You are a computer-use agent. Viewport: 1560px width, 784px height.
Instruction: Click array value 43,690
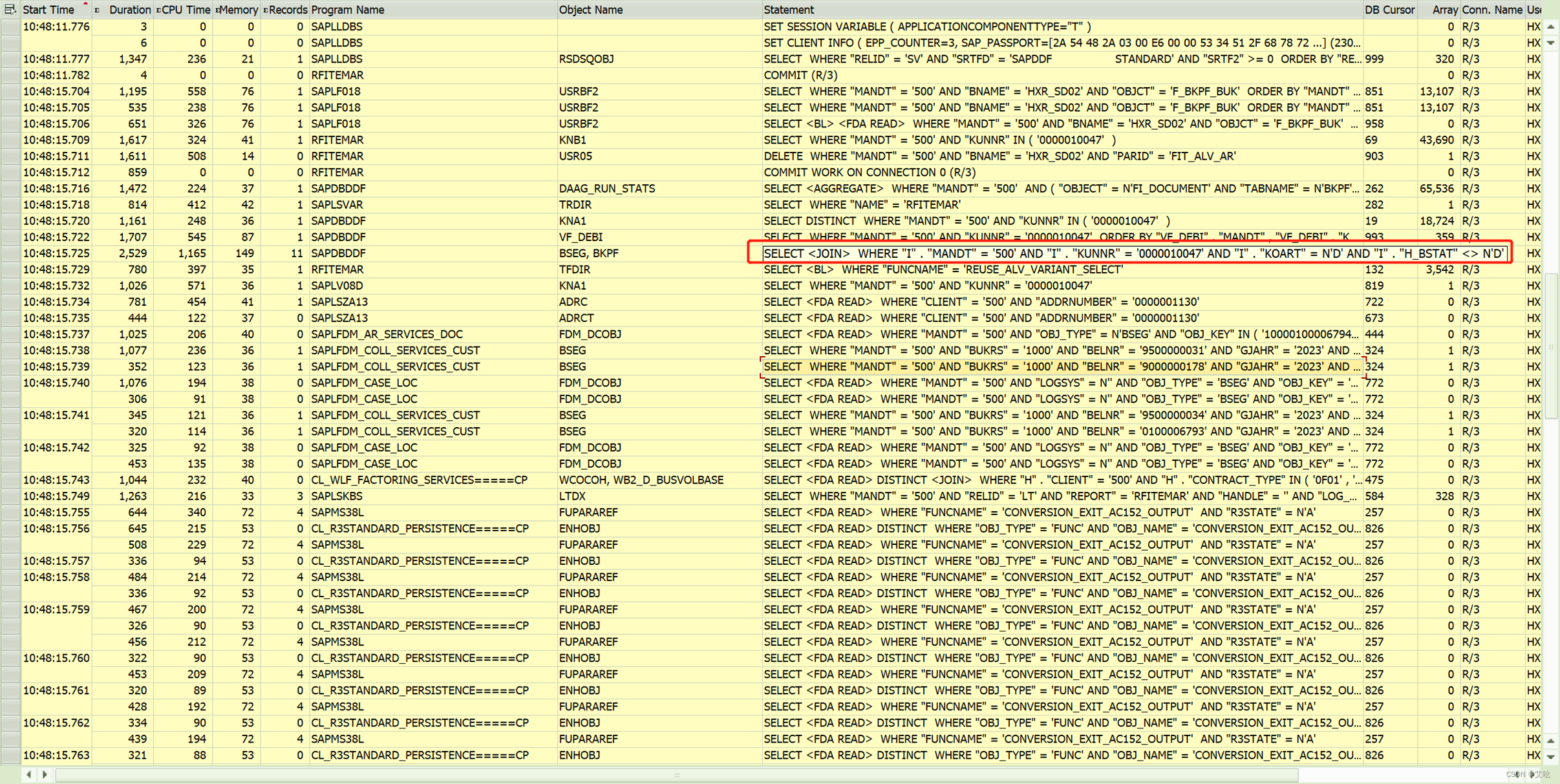pos(1437,140)
